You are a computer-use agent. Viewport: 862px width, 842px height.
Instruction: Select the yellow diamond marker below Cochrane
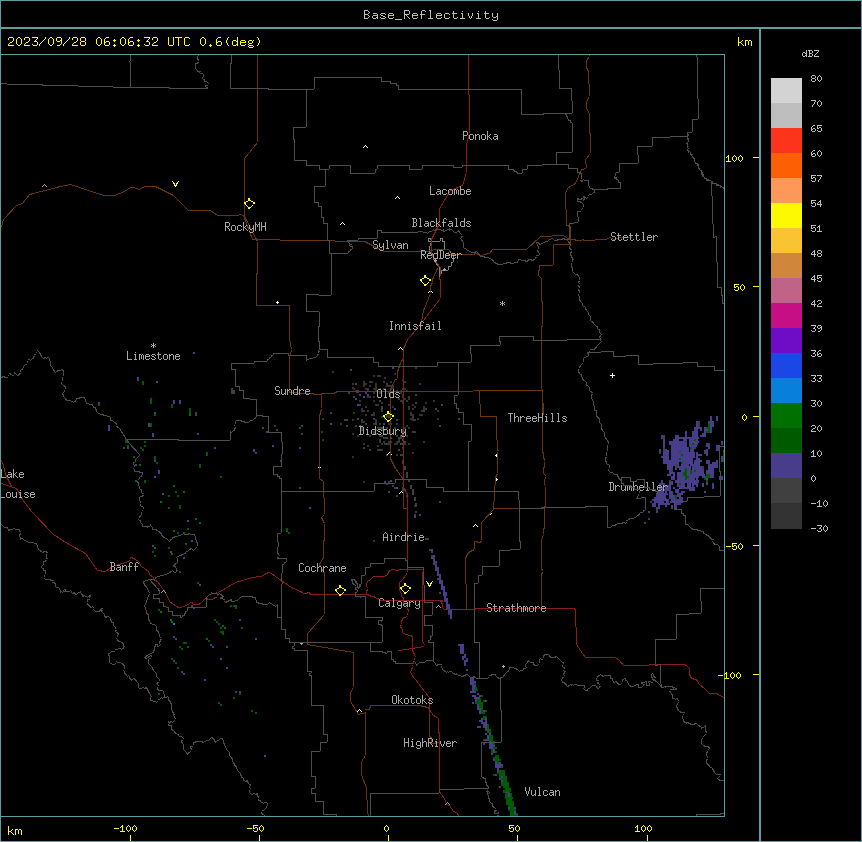[x=340, y=590]
